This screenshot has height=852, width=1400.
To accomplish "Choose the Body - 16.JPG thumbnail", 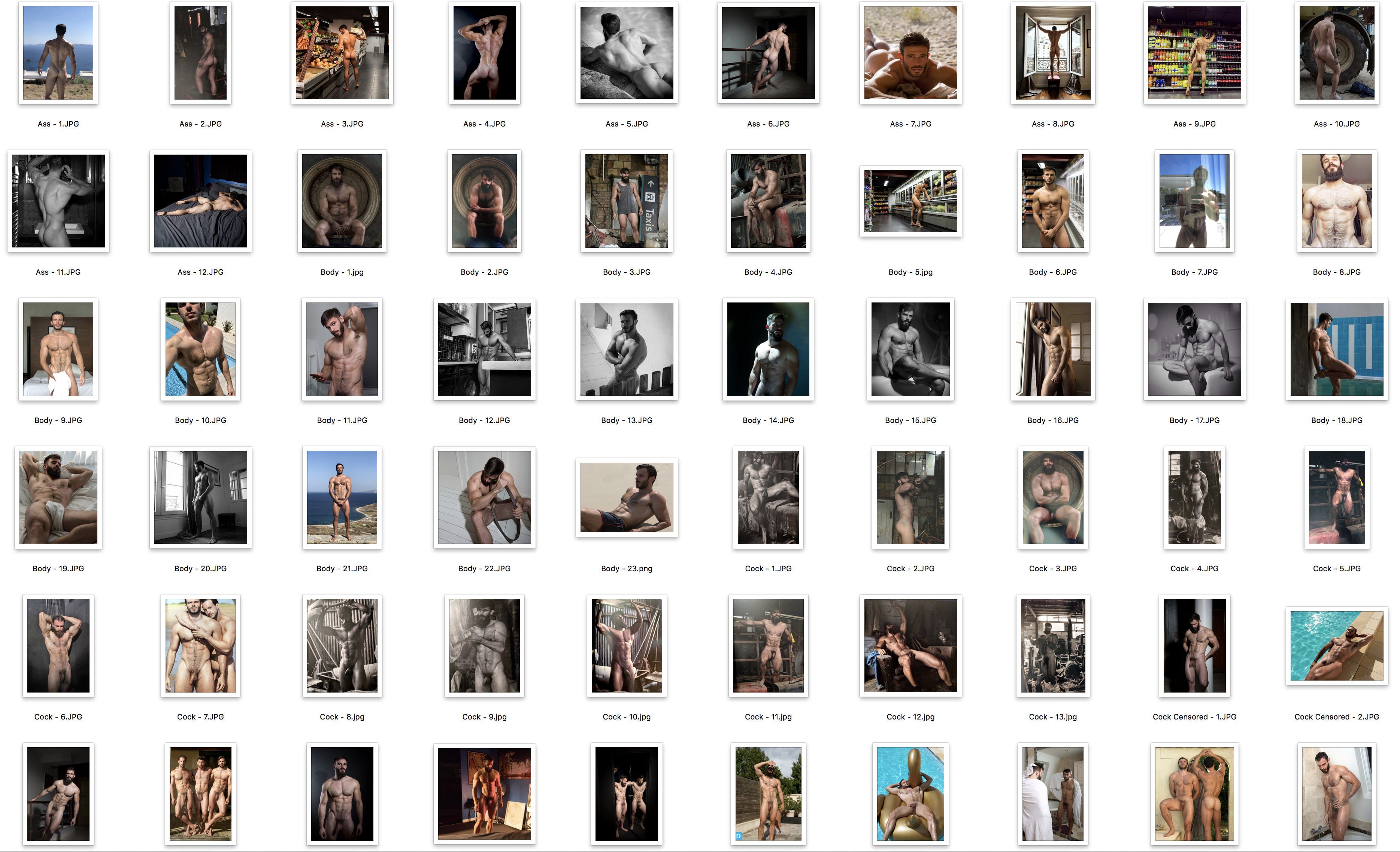I will [1052, 349].
